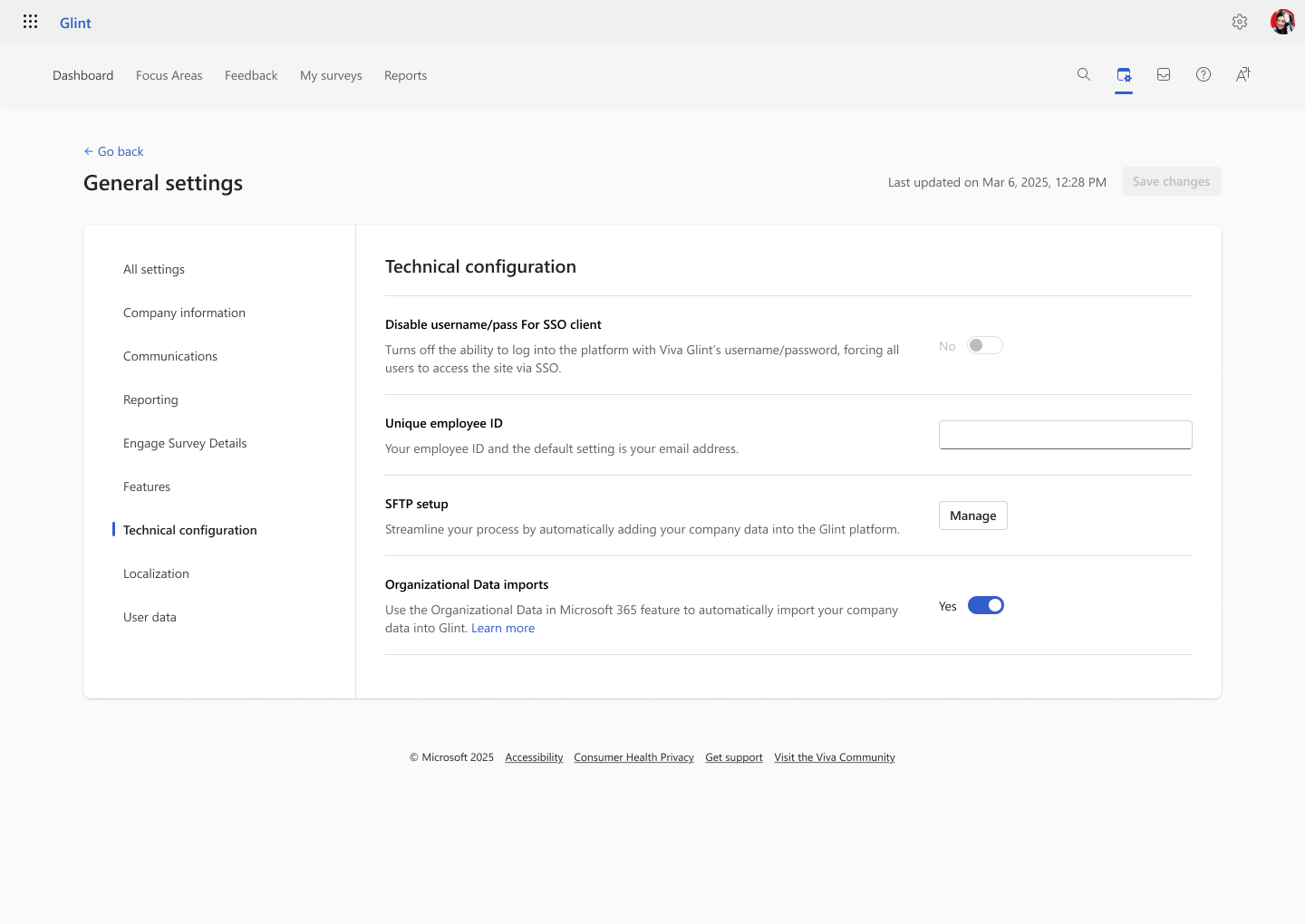
Task: Open the help question mark icon
Action: (1203, 74)
